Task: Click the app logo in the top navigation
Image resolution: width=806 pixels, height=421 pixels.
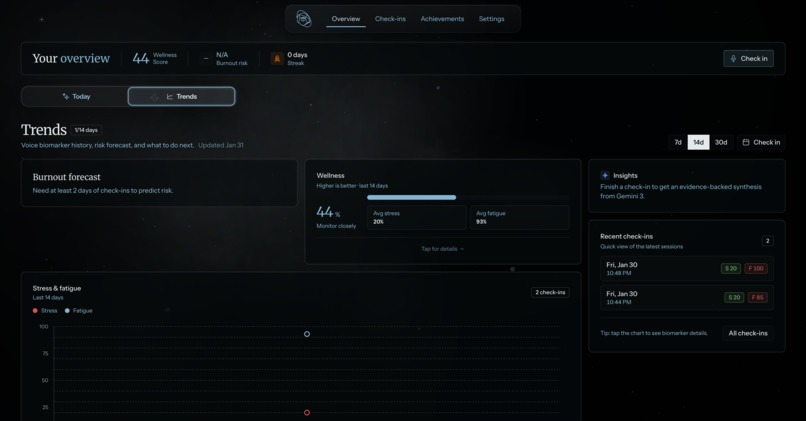Action: (x=304, y=19)
